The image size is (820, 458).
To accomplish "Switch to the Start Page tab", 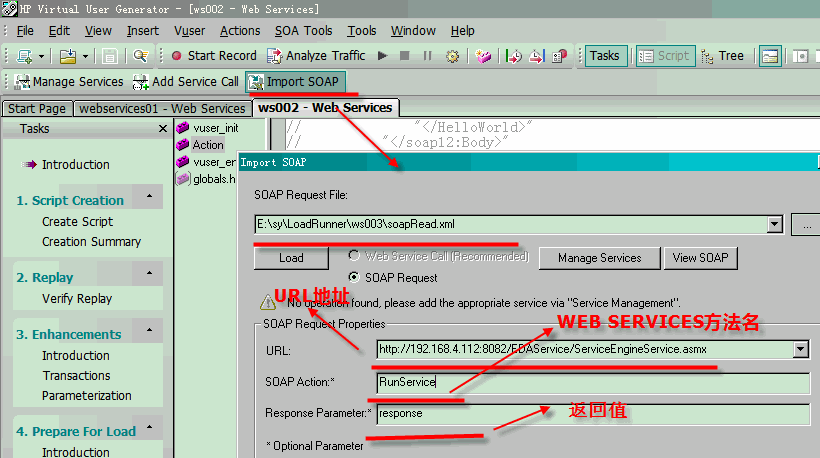I will (37, 109).
